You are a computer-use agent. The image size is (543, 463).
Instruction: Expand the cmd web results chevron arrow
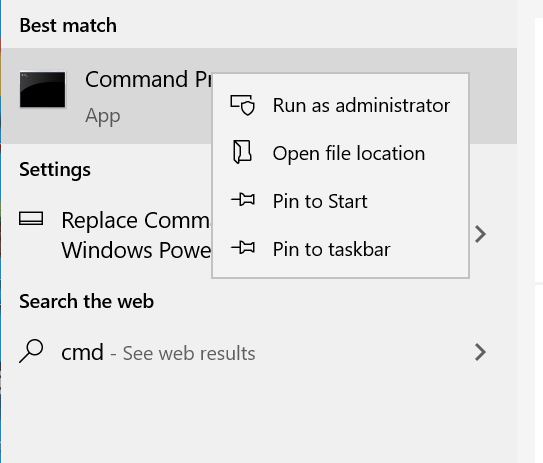click(x=480, y=352)
